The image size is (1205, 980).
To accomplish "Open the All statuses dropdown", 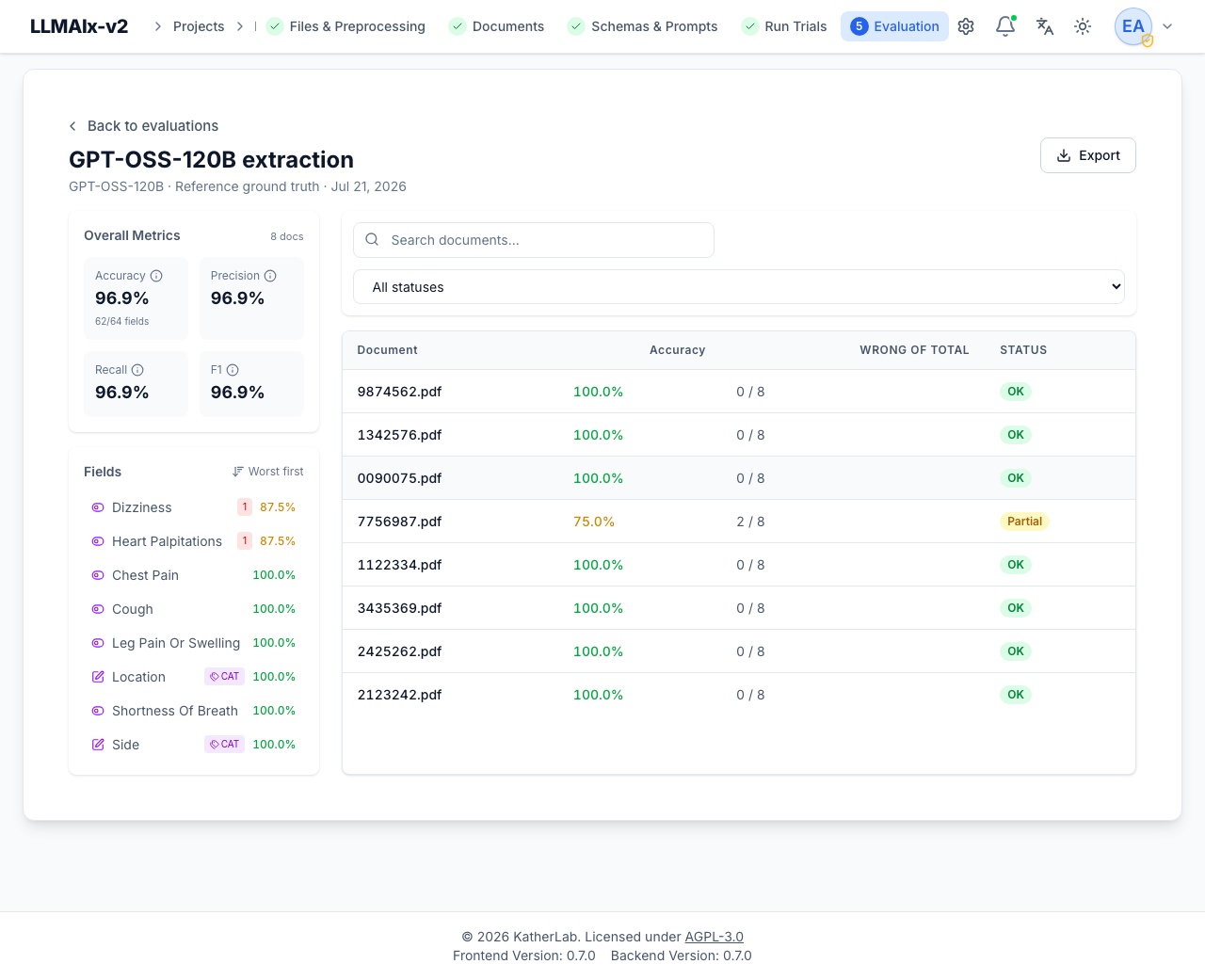I will [x=739, y=287].
